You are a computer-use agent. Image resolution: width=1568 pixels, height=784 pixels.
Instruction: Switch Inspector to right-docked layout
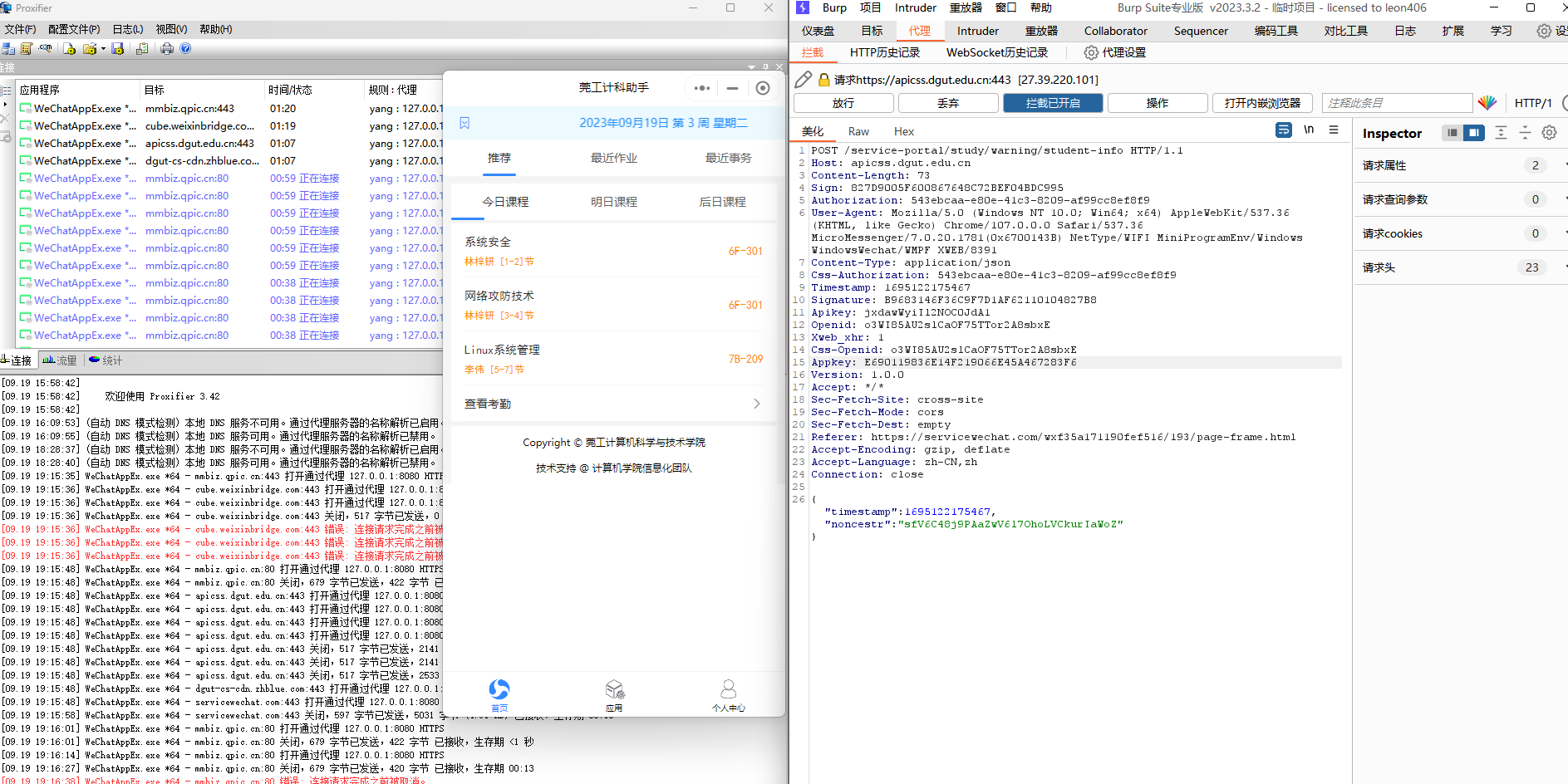(x=1473, y=133)
